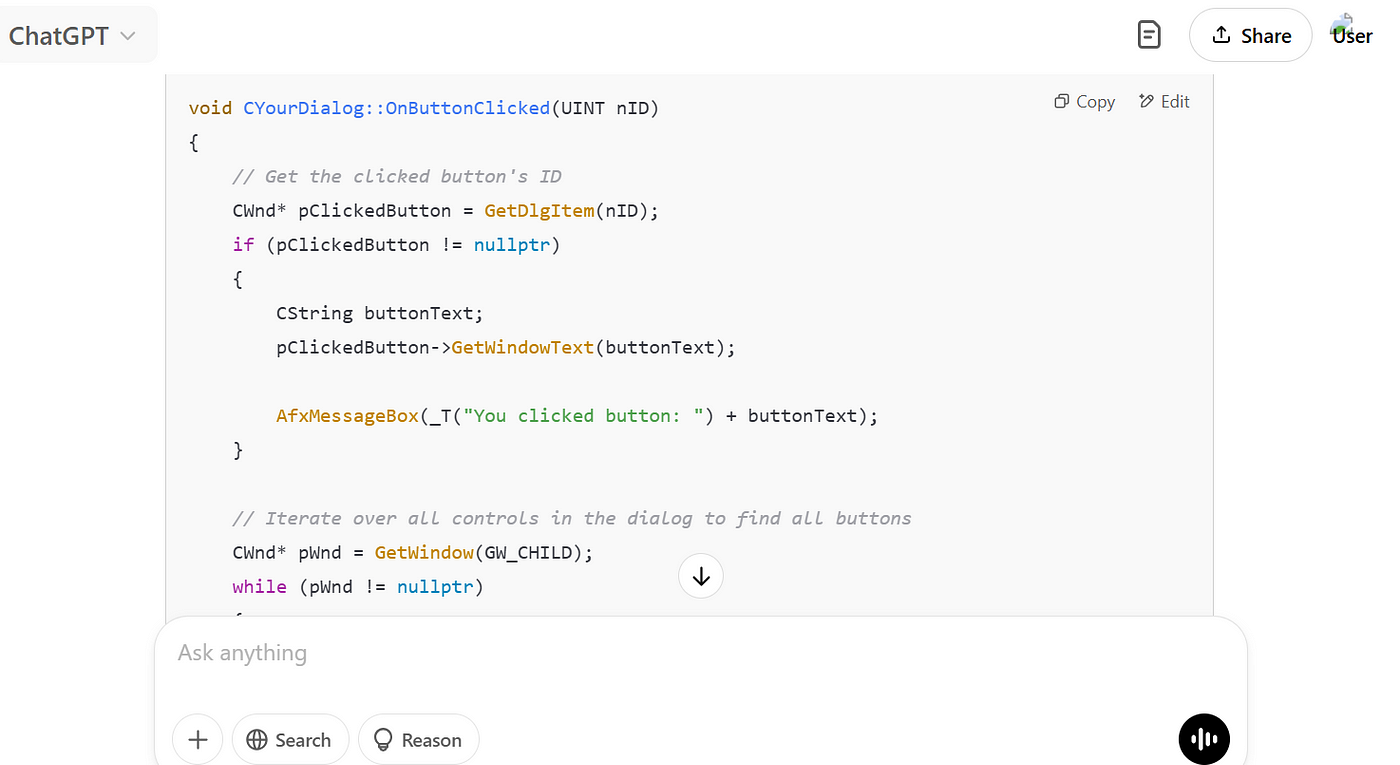
Task: Click GetWindow(GW_CHILD) in the code
Action: [483, 553]
